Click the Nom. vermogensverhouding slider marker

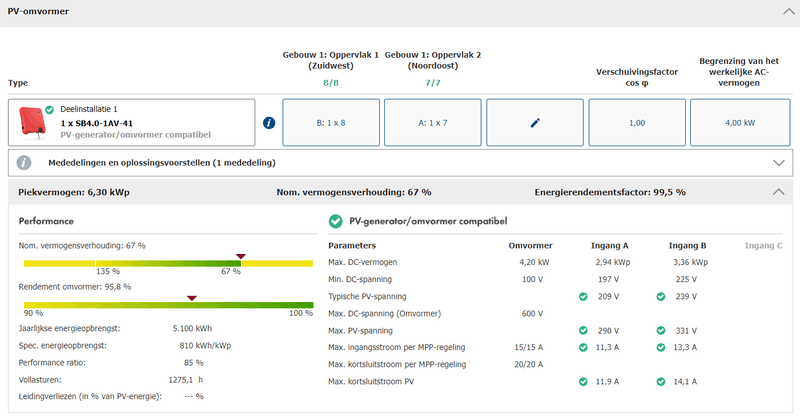coord(240,256)
